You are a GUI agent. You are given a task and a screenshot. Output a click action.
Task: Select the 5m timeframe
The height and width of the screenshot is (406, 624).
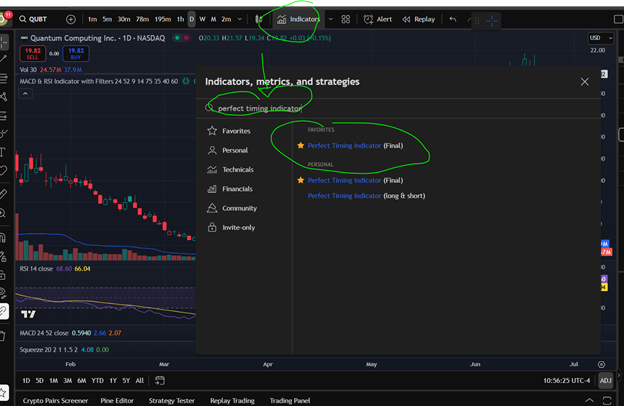tap(107, 19)
